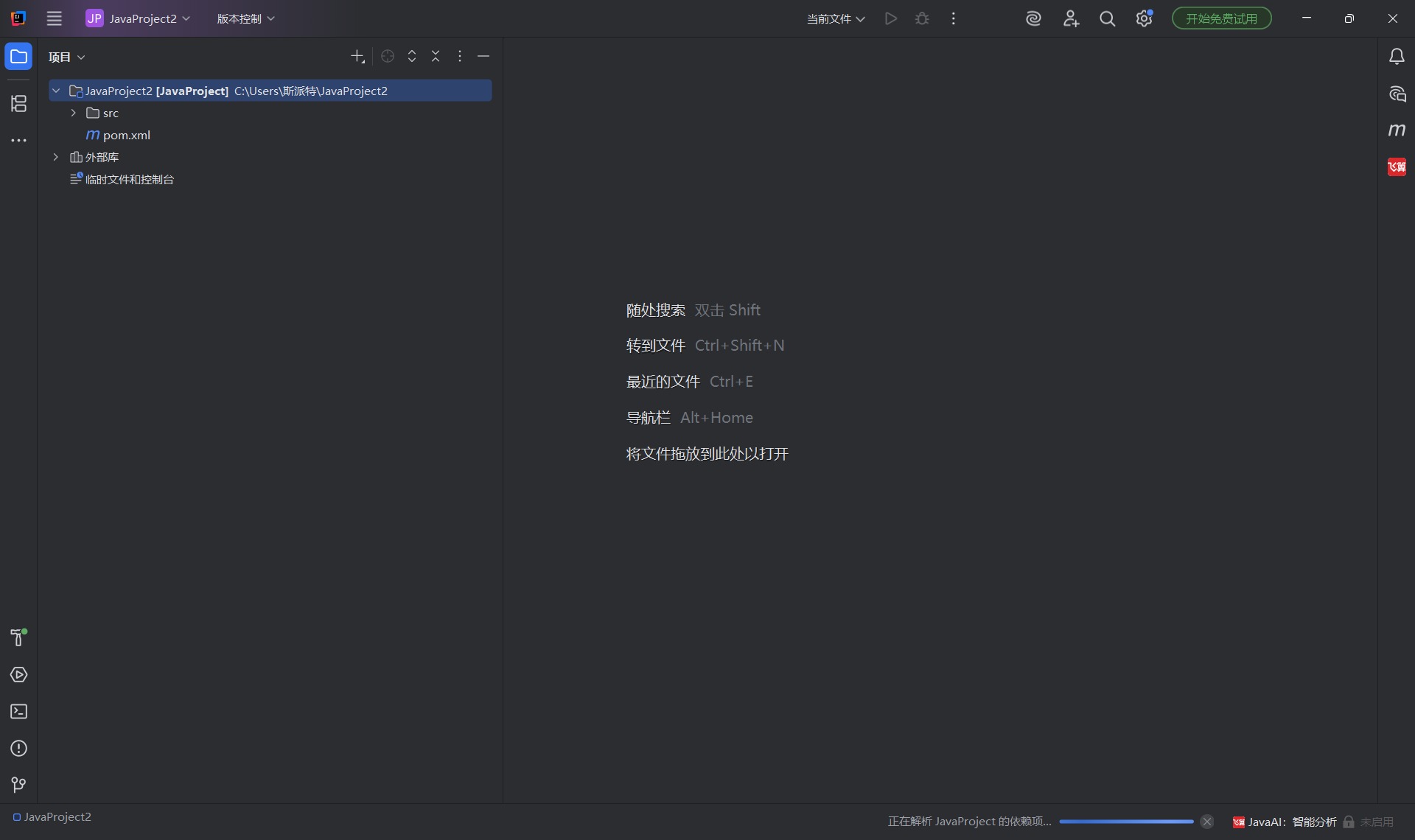Expand the 外部库 node
This screenshot has height=840, width=1415.
pos(56,157)
